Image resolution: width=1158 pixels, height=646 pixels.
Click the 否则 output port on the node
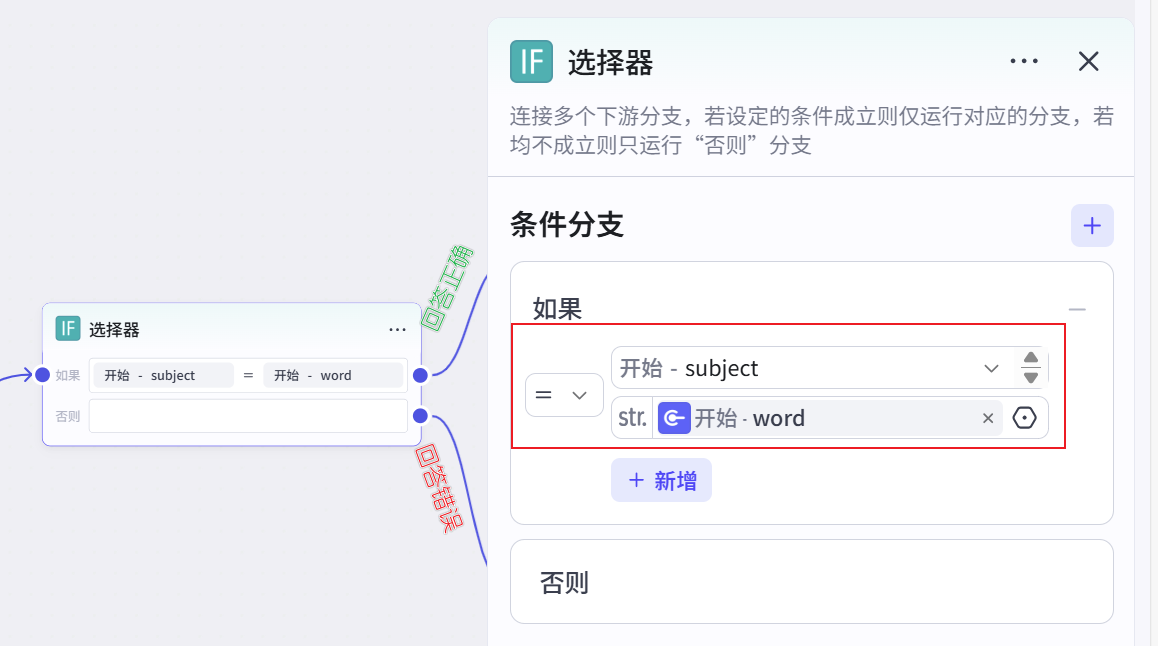(420, 416)
